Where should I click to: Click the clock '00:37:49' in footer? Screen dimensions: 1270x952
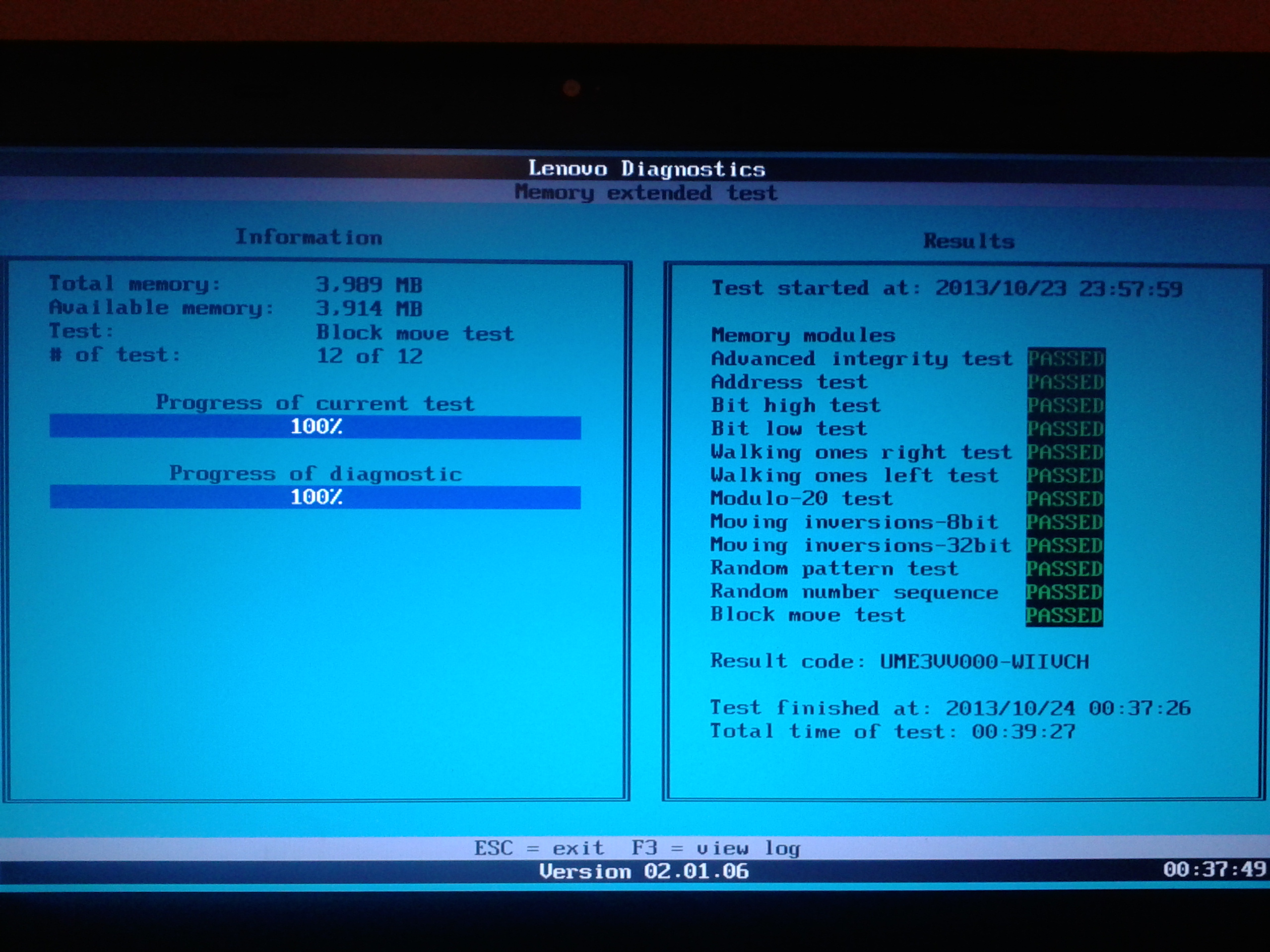pos(1215,869)
